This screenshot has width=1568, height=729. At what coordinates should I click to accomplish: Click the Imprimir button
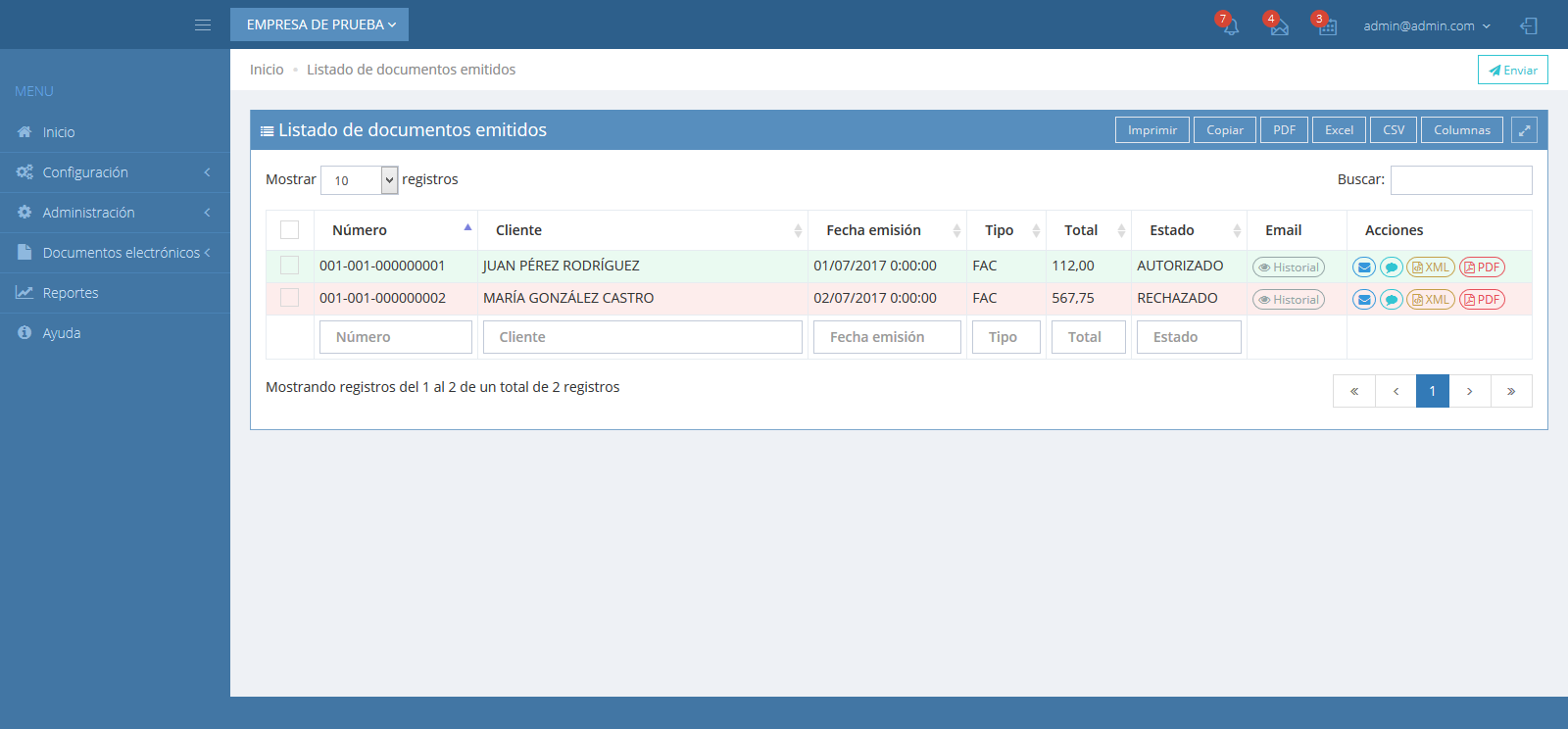[1152, 130]
